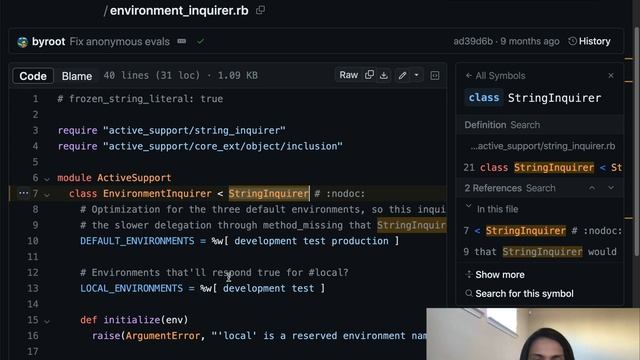Open the Raw file view
The image size is (640, 360).
349,75
